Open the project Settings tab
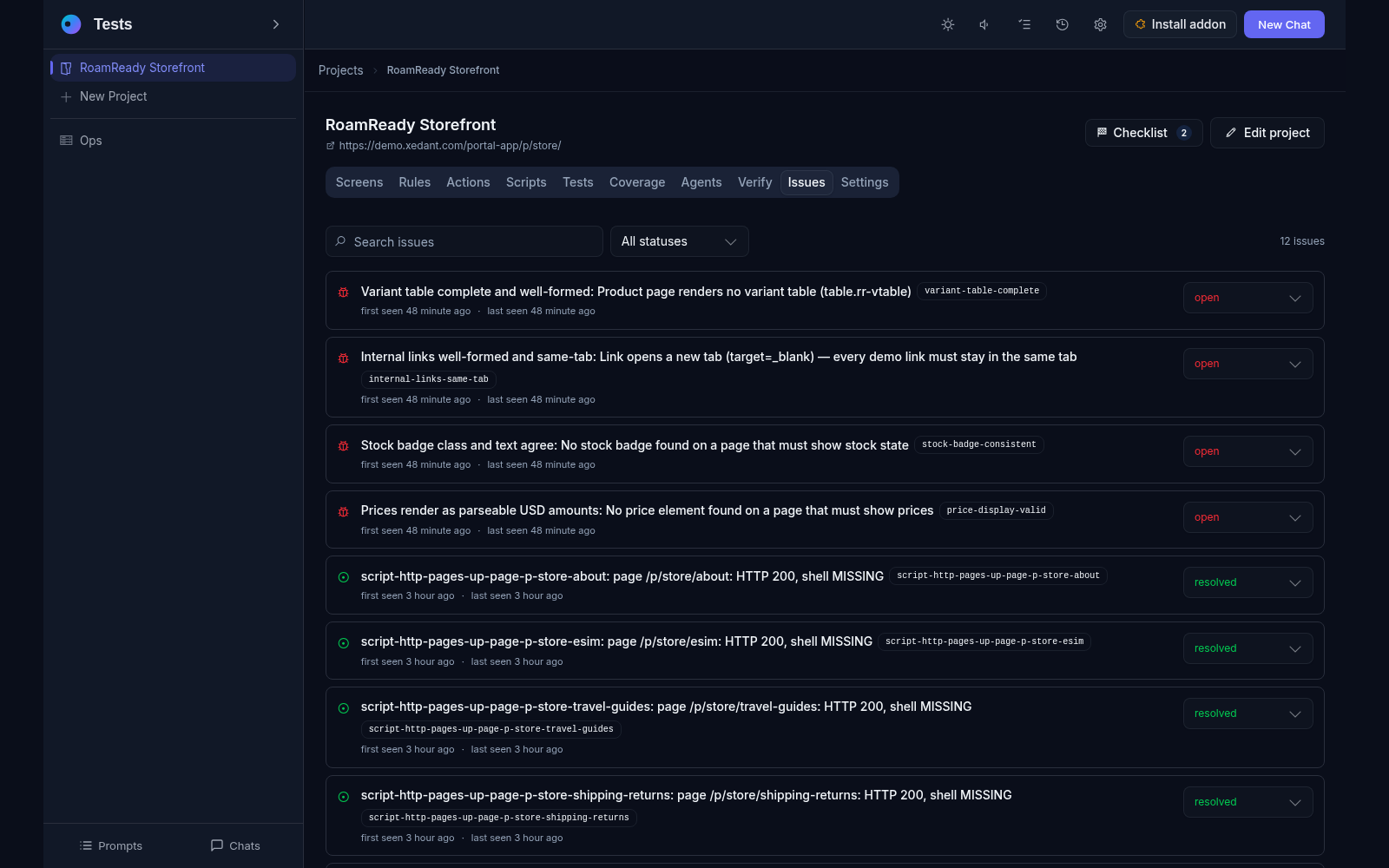The image size is (1389, 868). tap(865, 182)
